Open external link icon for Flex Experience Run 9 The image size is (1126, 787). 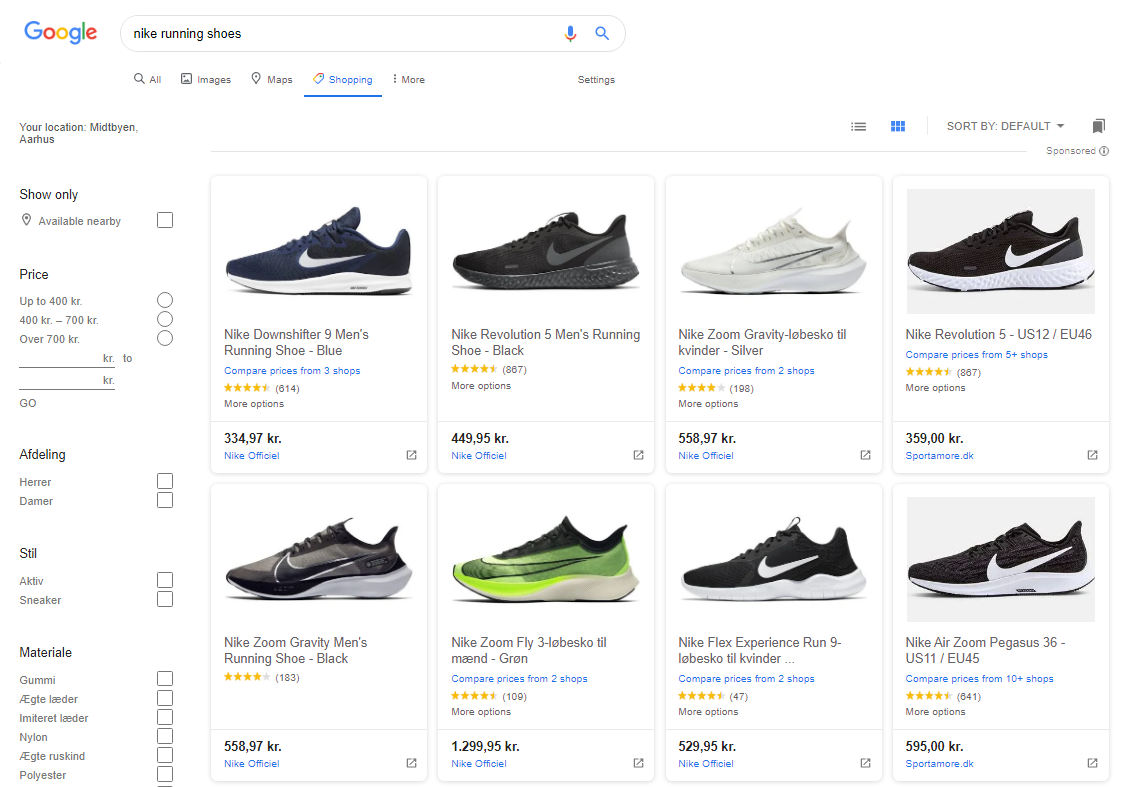(865, 763)
